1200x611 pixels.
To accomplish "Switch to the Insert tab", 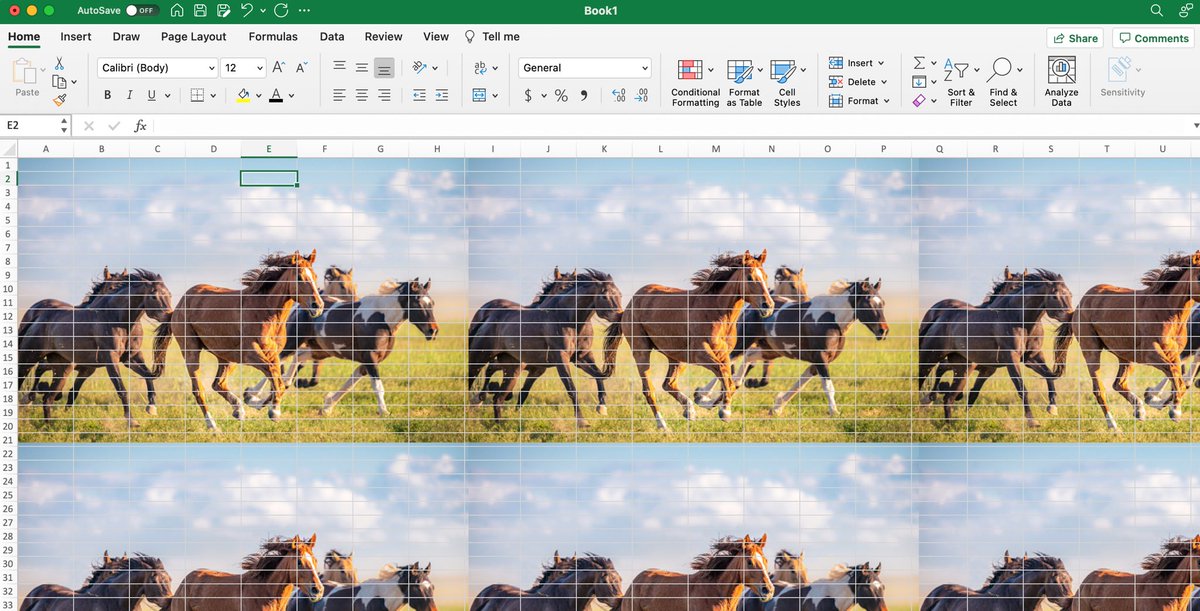I will [x=76, y=36].
